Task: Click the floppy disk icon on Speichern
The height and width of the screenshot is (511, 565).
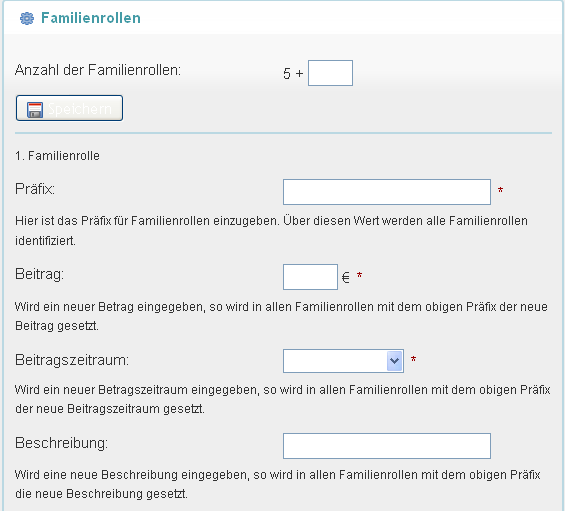Action: (x=35, y=110)
